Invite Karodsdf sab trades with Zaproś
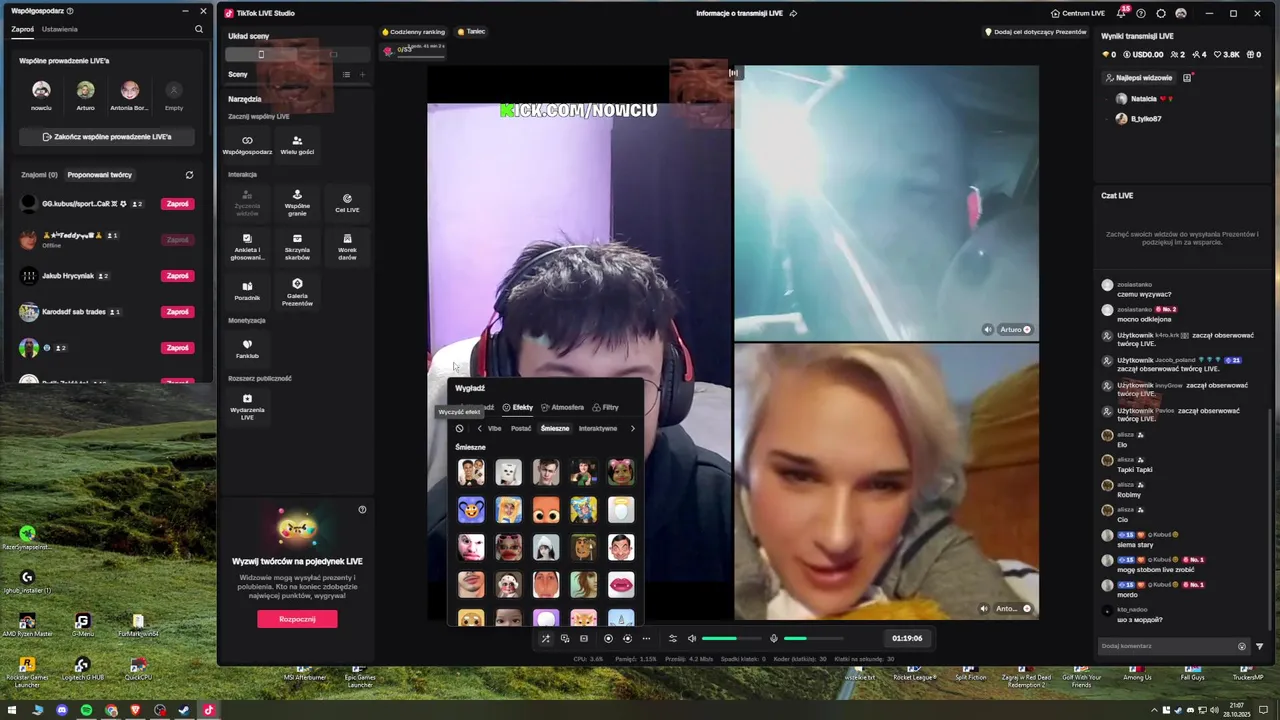The width and height of the screenshot is (1280, 720). point(178,312)
